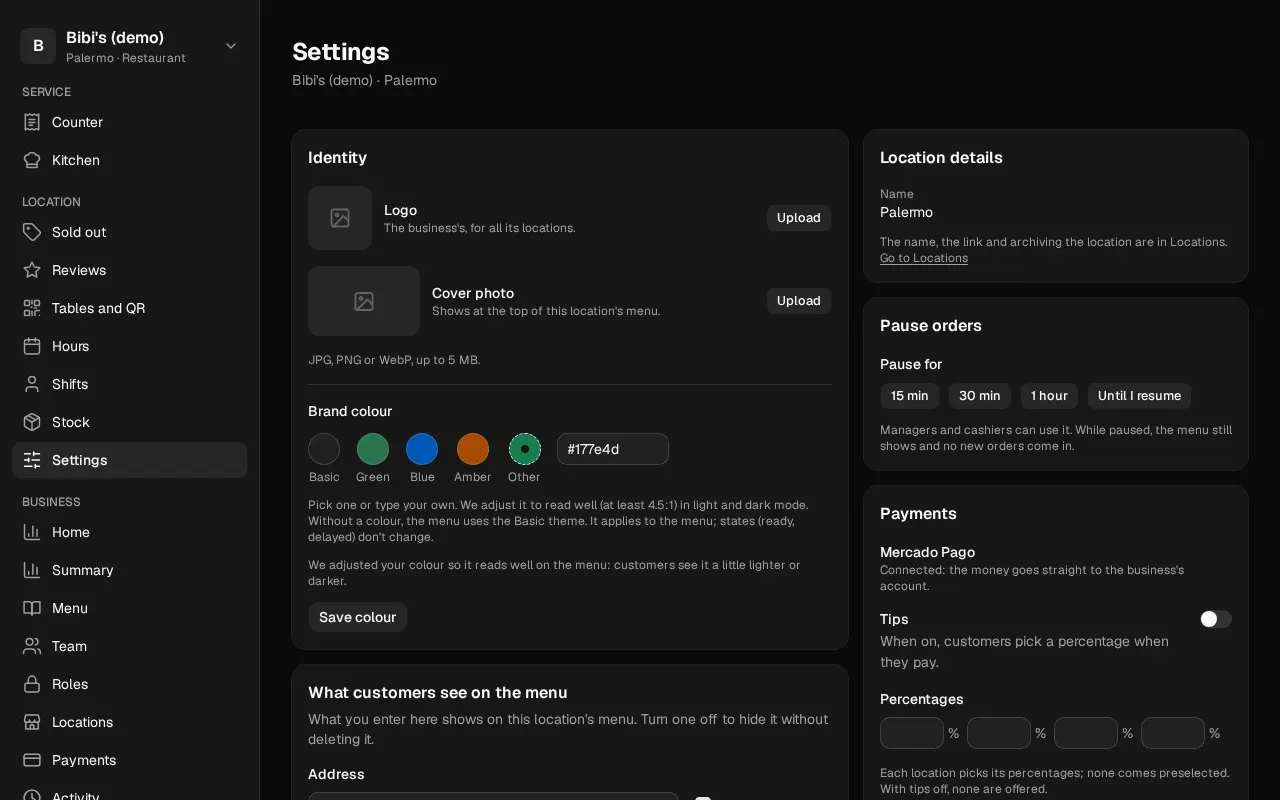This screenshot has height=800, width=1280.
Task: Select the Amber brand colour swatch
Action: [473, 449]
